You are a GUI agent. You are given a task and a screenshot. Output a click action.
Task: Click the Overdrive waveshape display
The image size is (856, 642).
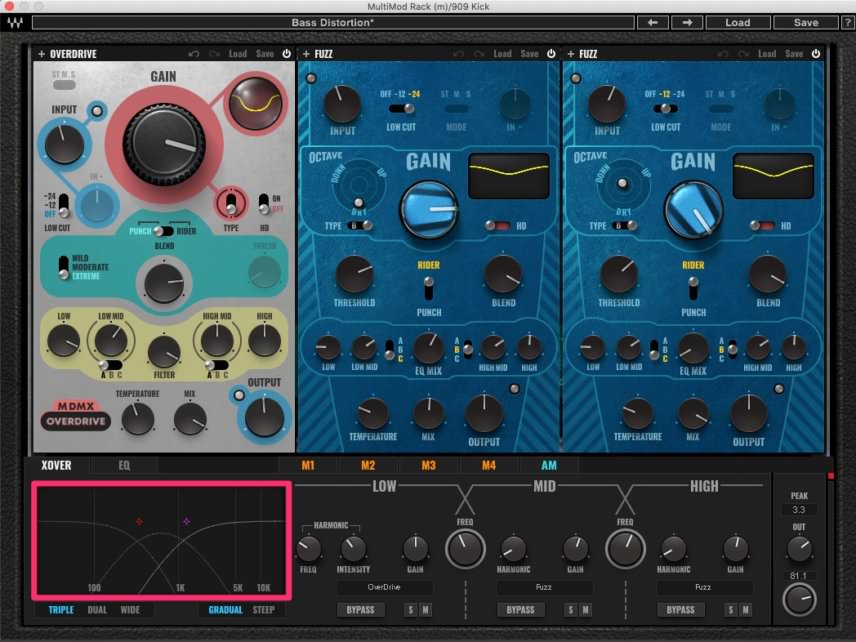(x=255, y=103)
